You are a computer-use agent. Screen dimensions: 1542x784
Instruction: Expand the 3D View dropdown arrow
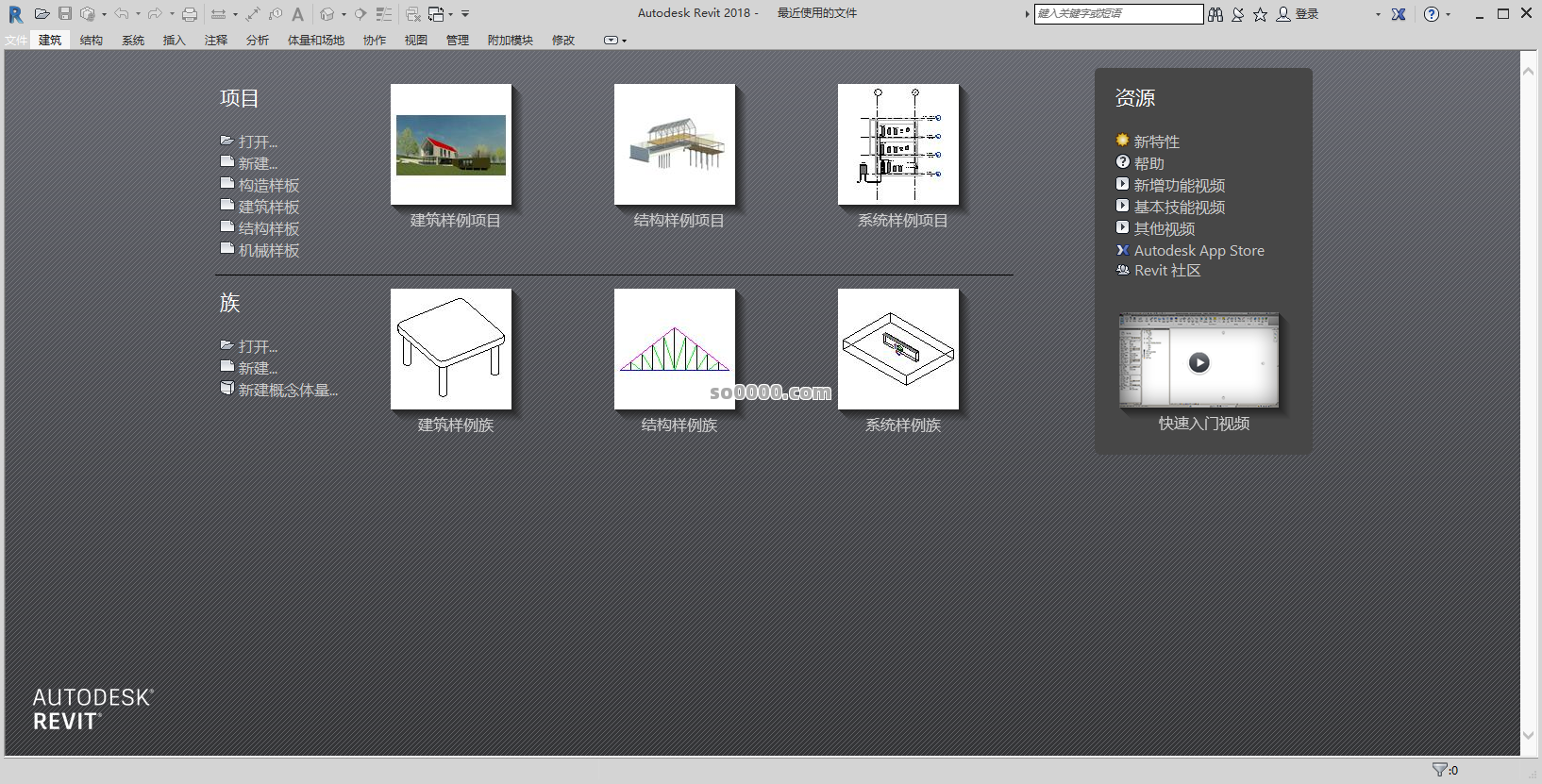point(344,14)
